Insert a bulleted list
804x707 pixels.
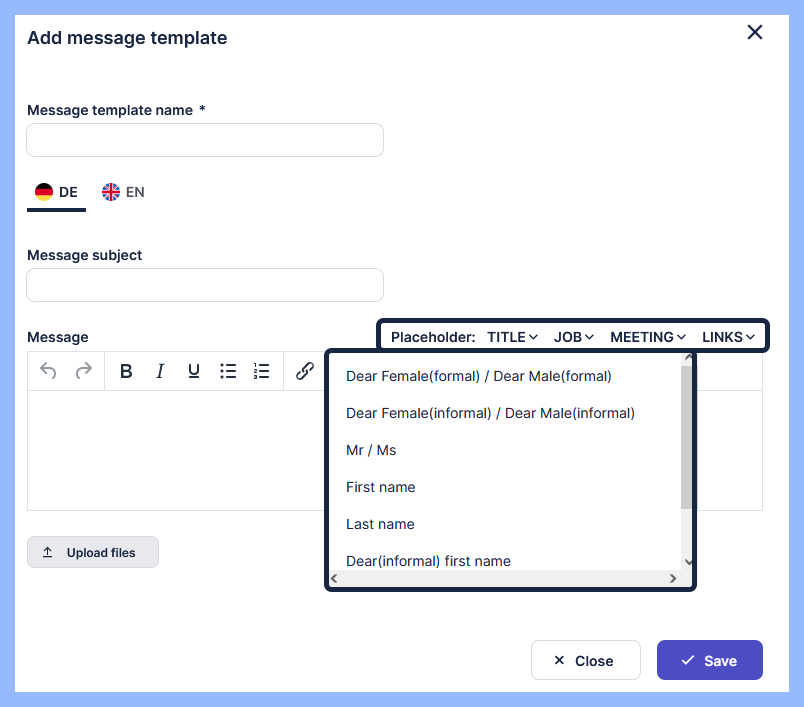click(x=228, y=371)
